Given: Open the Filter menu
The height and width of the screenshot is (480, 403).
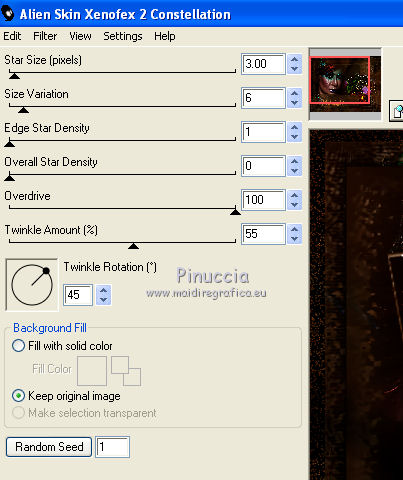Looking at the screenshot, I should (x=45, y=36).
